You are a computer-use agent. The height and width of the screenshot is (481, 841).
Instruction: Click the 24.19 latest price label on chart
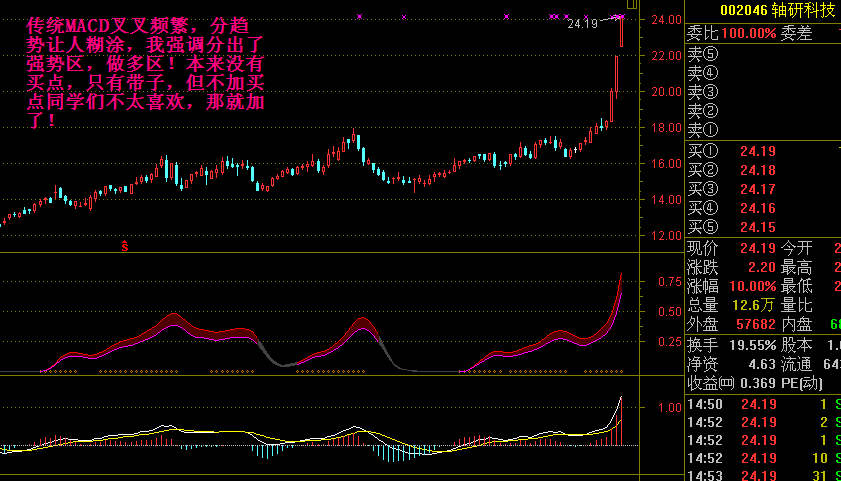(582, 24)
